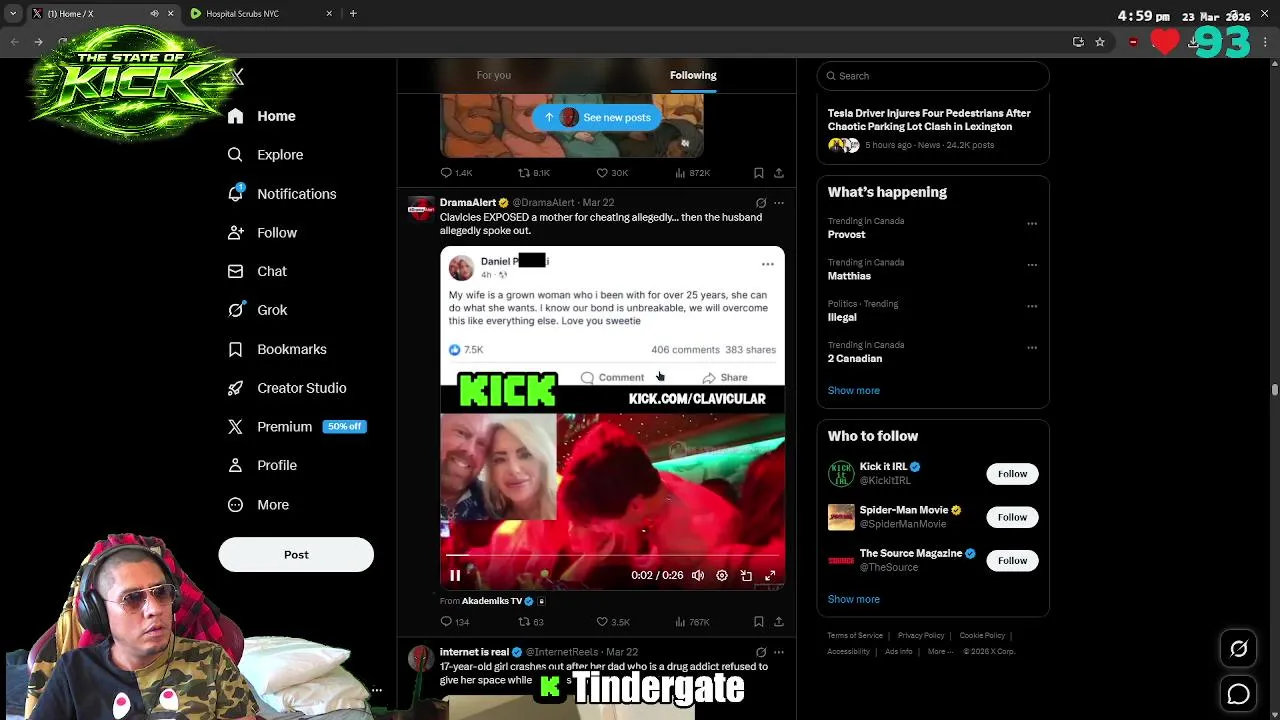1280x720 pixels.
Task: Unmute the top post video
Action: point(685,143)
